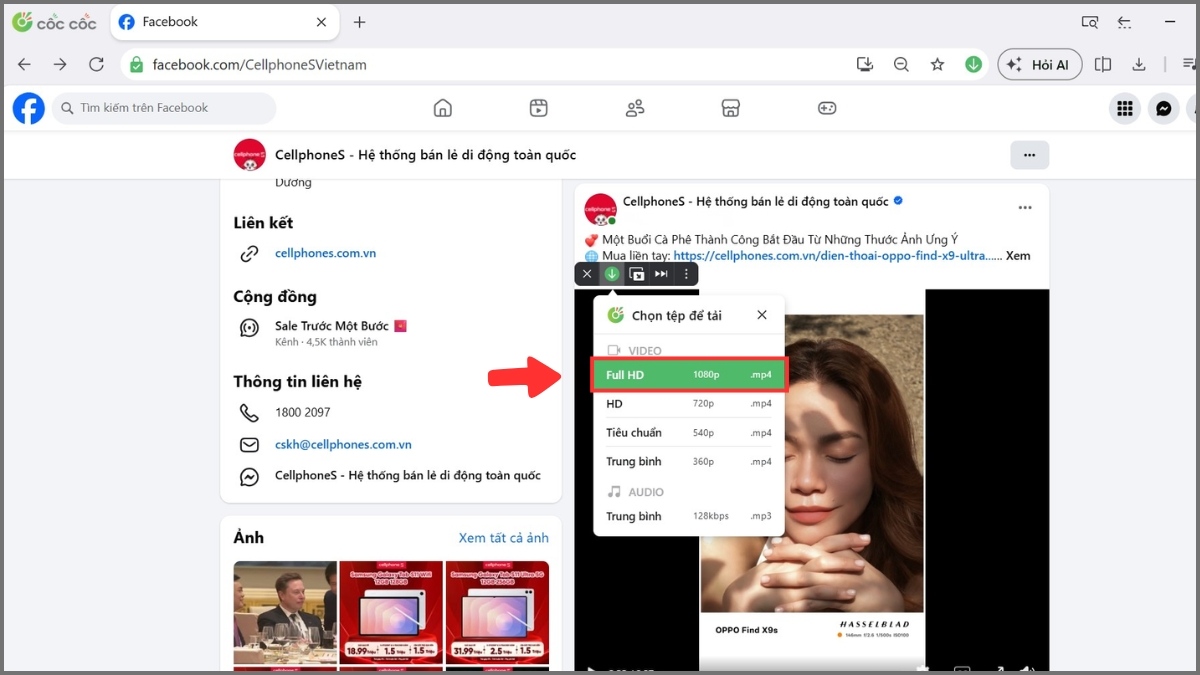Close the Facebook tab
Screen dimensions: 1200x675
[x=321, y=22]
